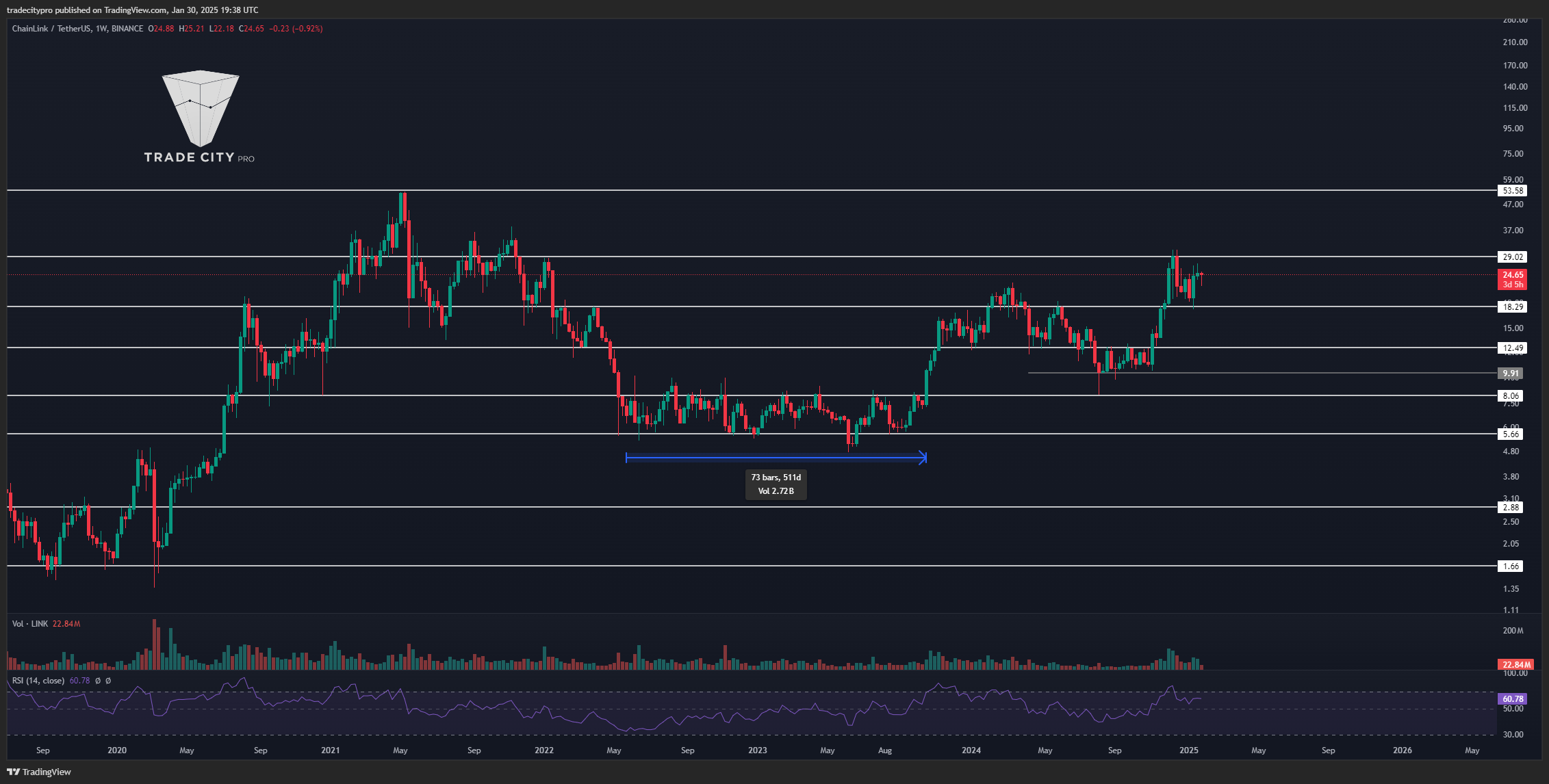1549x784 pixels.
Task: Click the tradecitypro published on TradingView.com header
Action: coord(133,10)
